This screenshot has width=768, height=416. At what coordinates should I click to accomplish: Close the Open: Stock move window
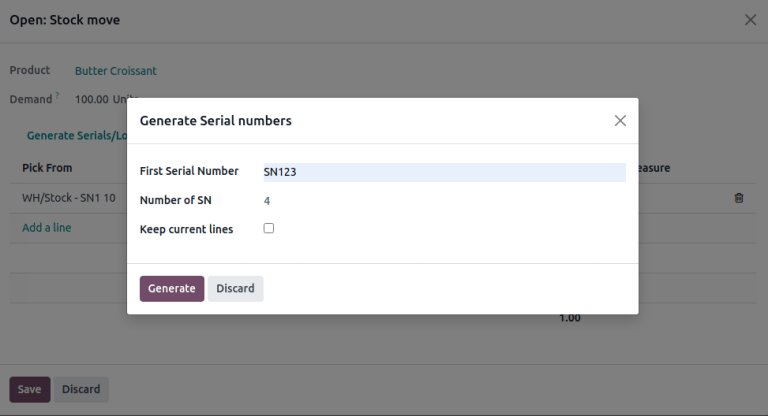tap(750, 20)
